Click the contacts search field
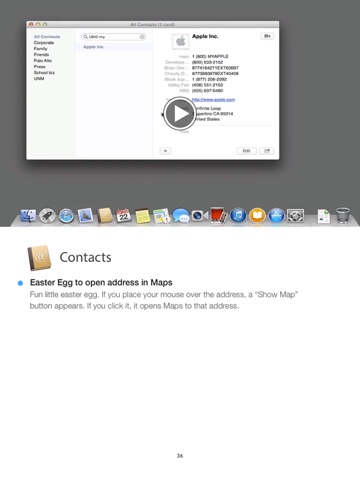This screenshot has width=360, height=480. 114,37
